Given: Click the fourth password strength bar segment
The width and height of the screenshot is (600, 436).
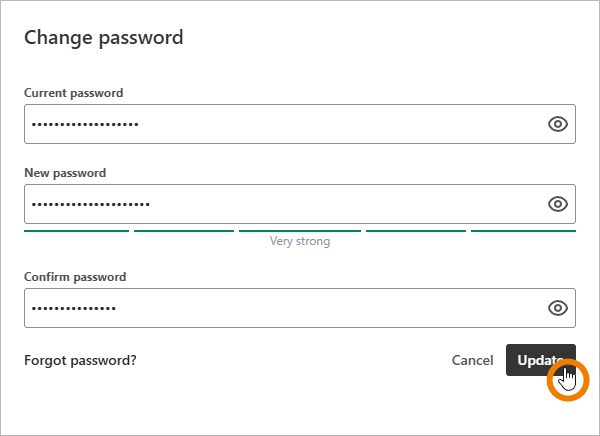Looking at the screenshot, I should (x=416, y=231).
